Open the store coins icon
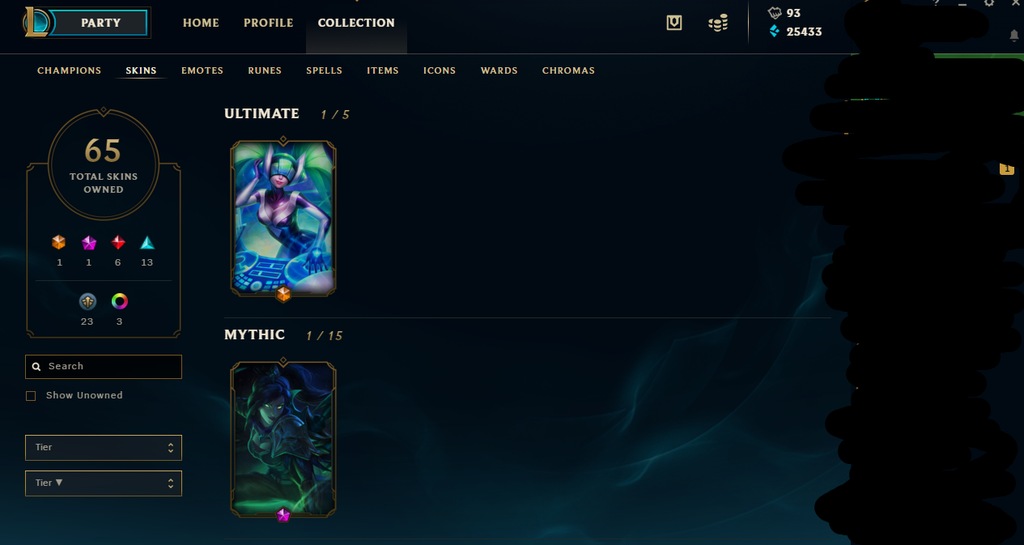The image size is (1024, 545). point(718,23)
